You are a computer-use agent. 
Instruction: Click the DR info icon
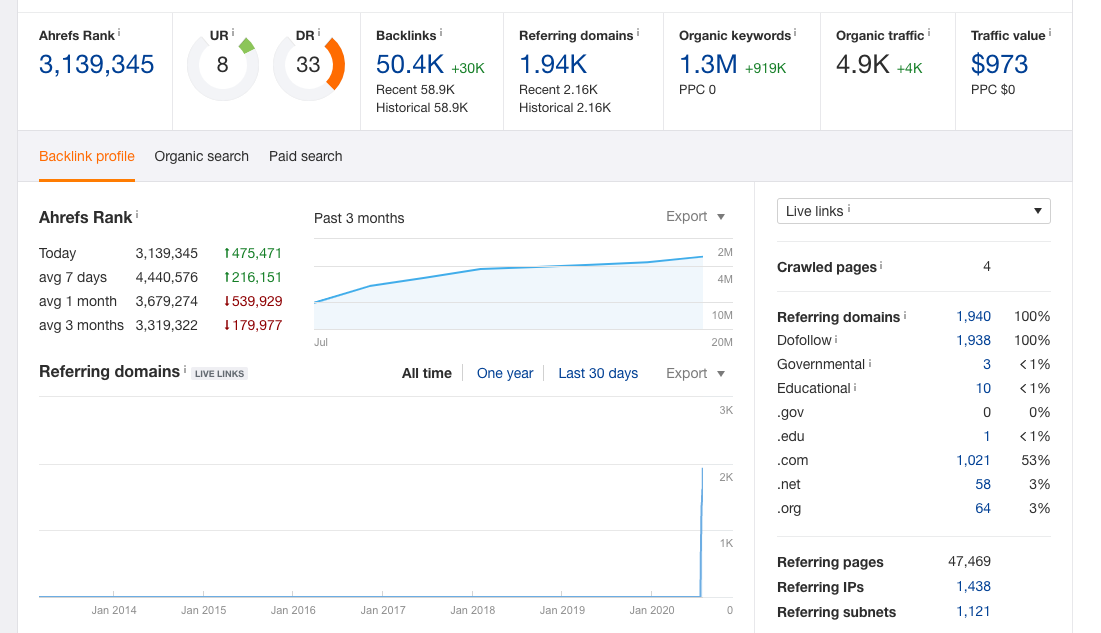click(318, 32)
